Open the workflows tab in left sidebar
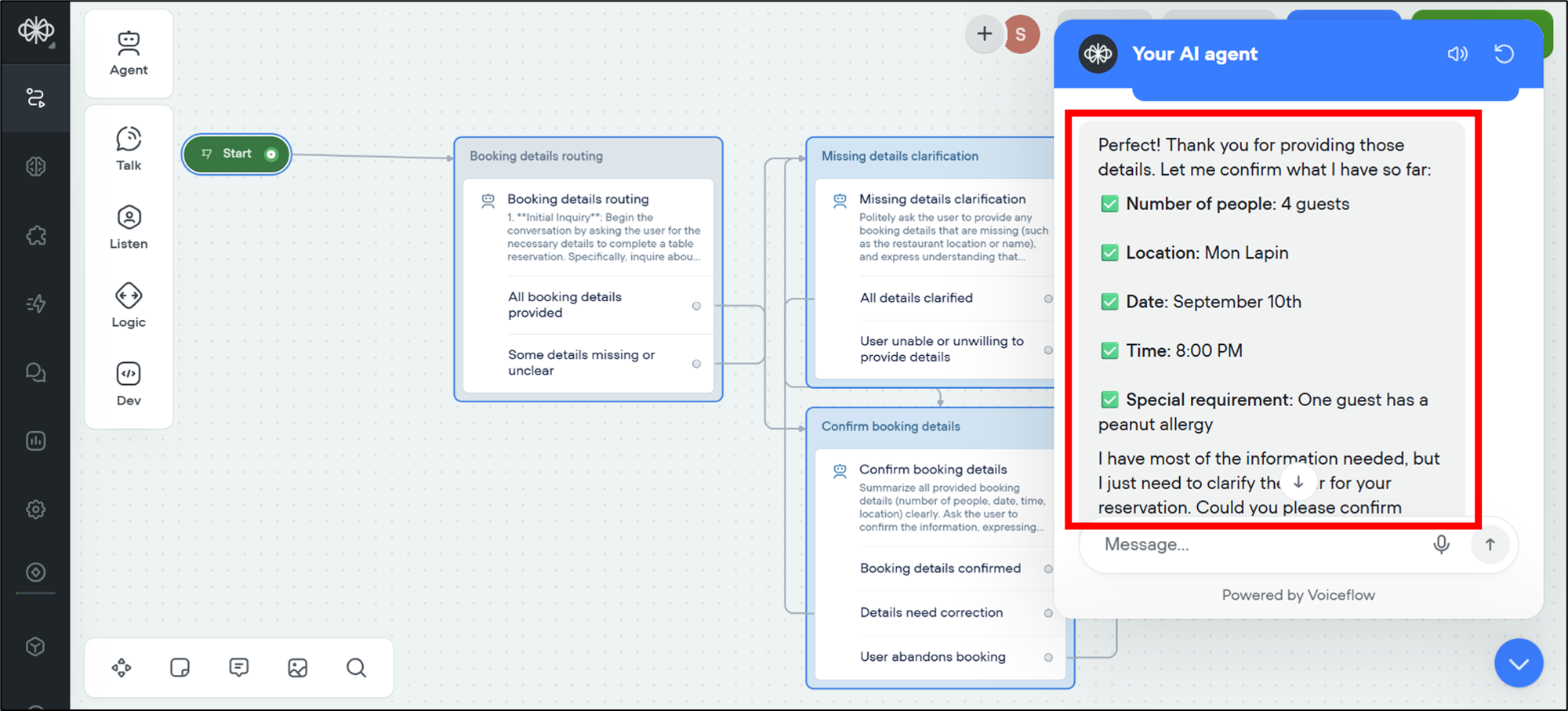 (x=35, y=98)
